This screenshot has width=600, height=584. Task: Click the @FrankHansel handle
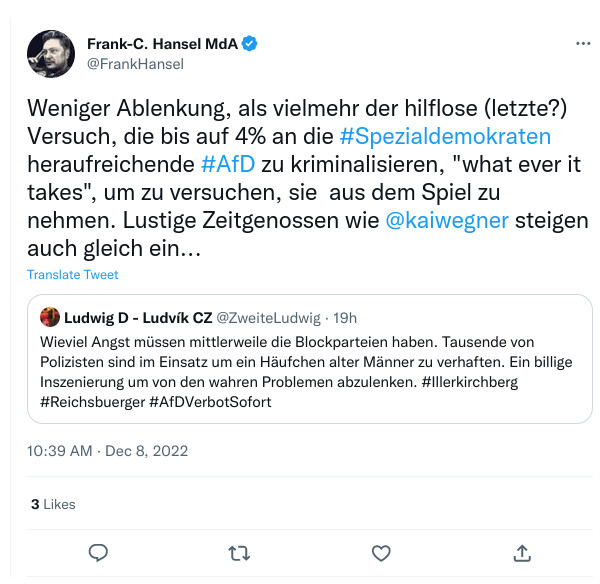click(x=136, y=64)
